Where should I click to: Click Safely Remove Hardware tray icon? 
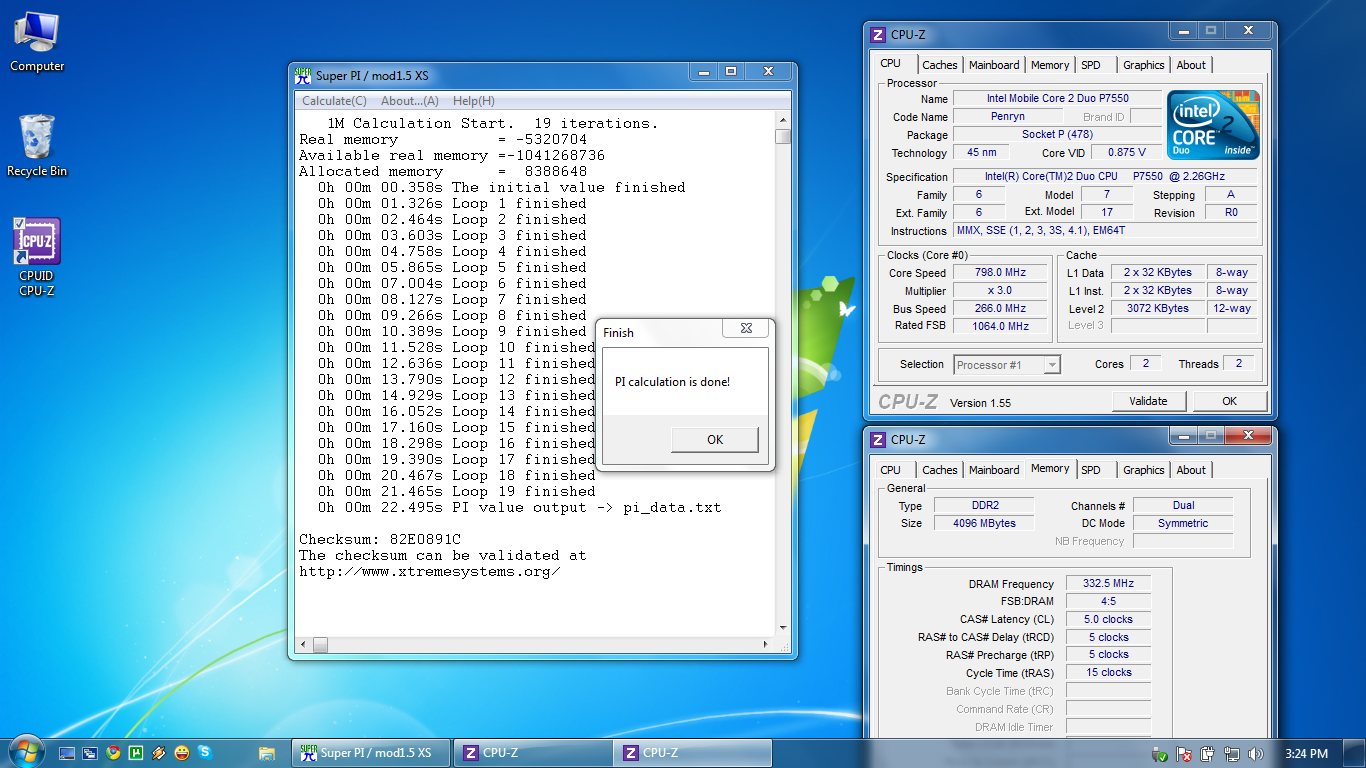(1160, 754)
